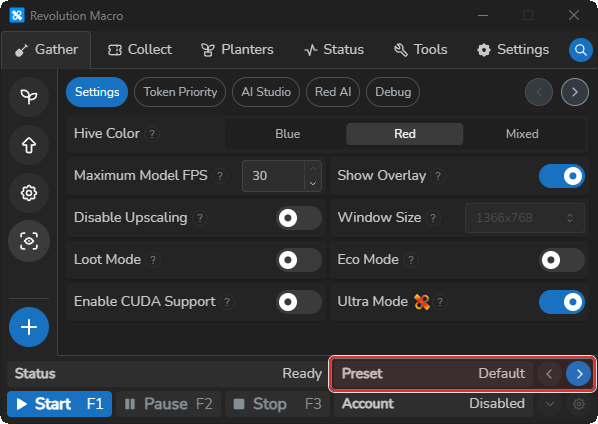Click the Disable Upscaling help icon
598x424 pixels.
tap(200, 218)
